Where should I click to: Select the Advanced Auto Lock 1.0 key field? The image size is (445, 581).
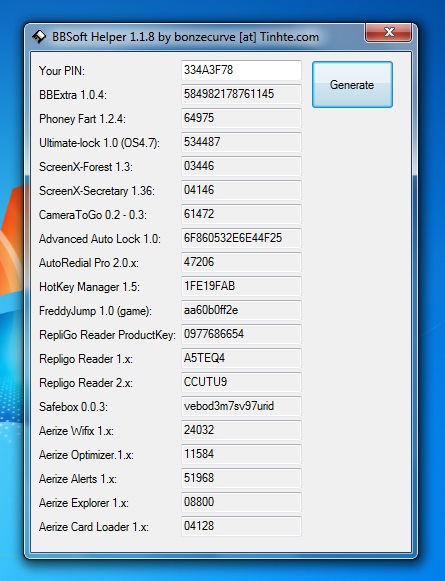(x=241, y=238)
